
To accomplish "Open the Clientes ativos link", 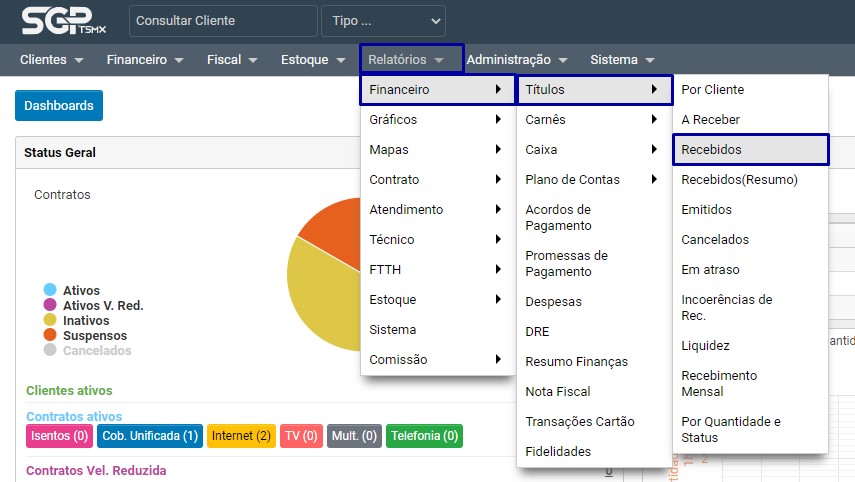I will coord(69,391).
